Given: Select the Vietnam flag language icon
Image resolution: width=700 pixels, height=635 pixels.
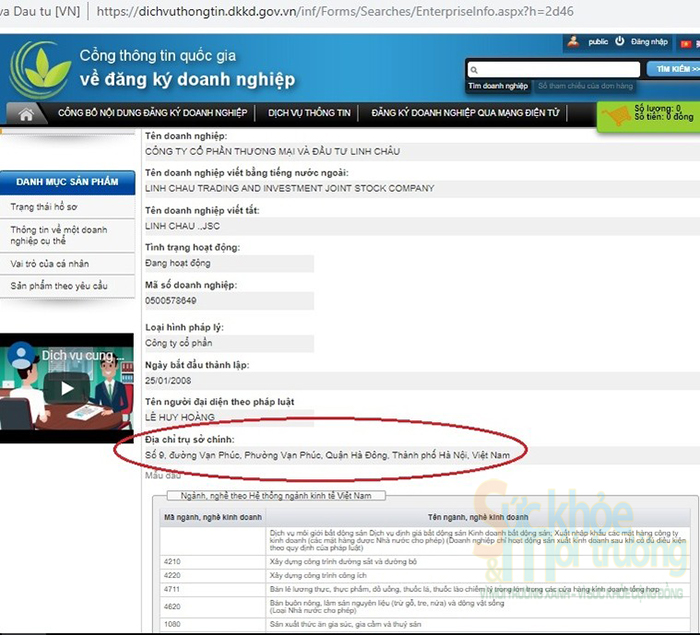Looking at the screenshot, I should point(686,43).
